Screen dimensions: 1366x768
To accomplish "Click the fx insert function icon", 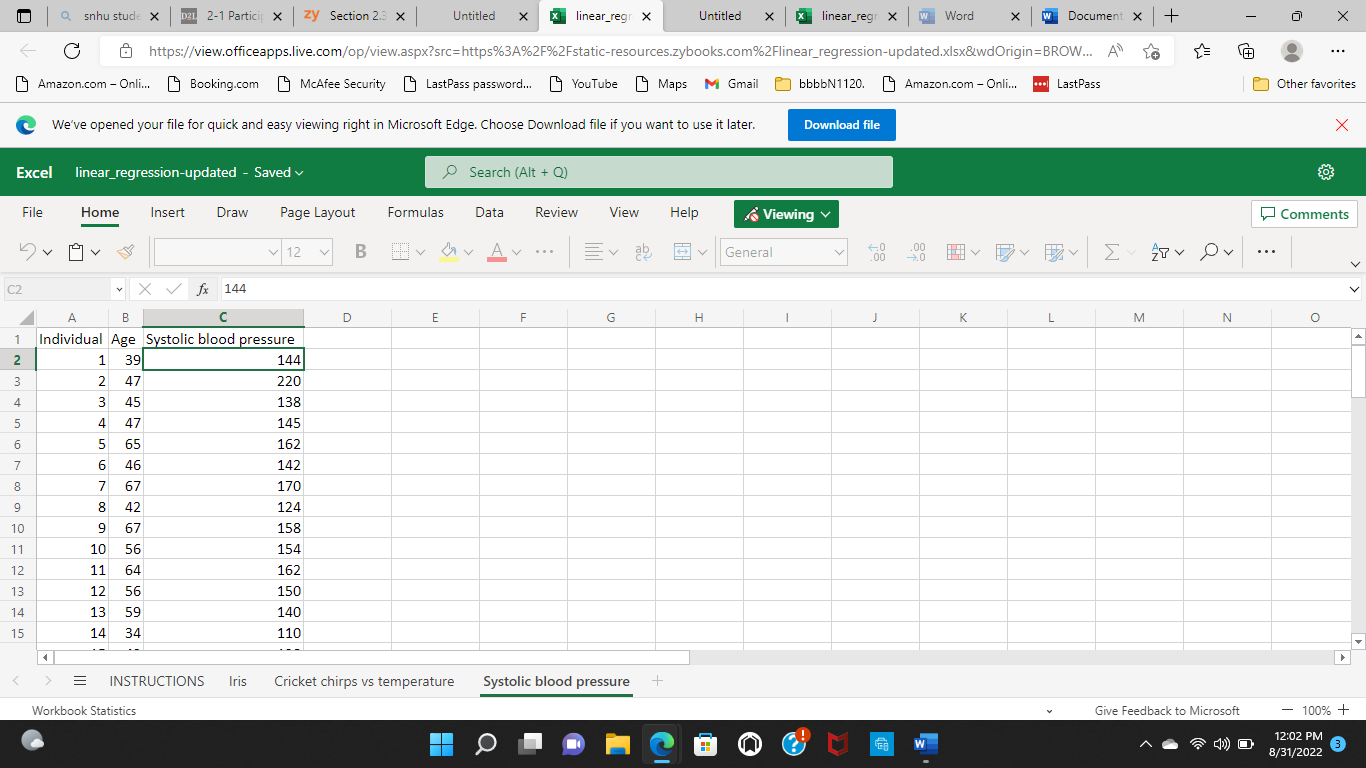I will 203,289.
